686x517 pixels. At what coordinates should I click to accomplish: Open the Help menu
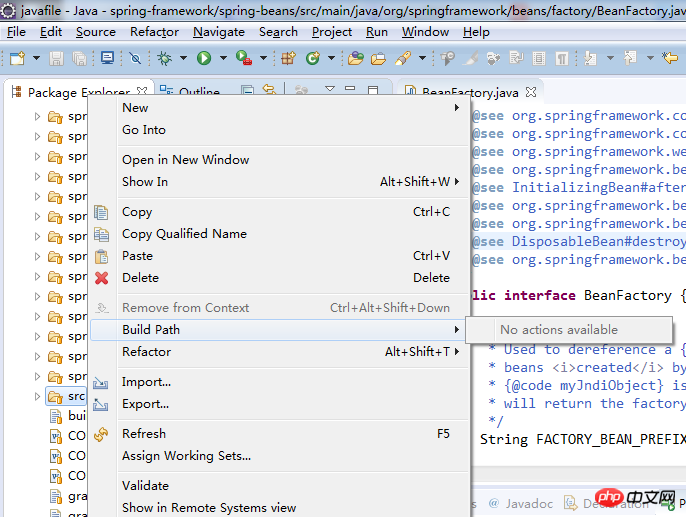tap(476, 32)
